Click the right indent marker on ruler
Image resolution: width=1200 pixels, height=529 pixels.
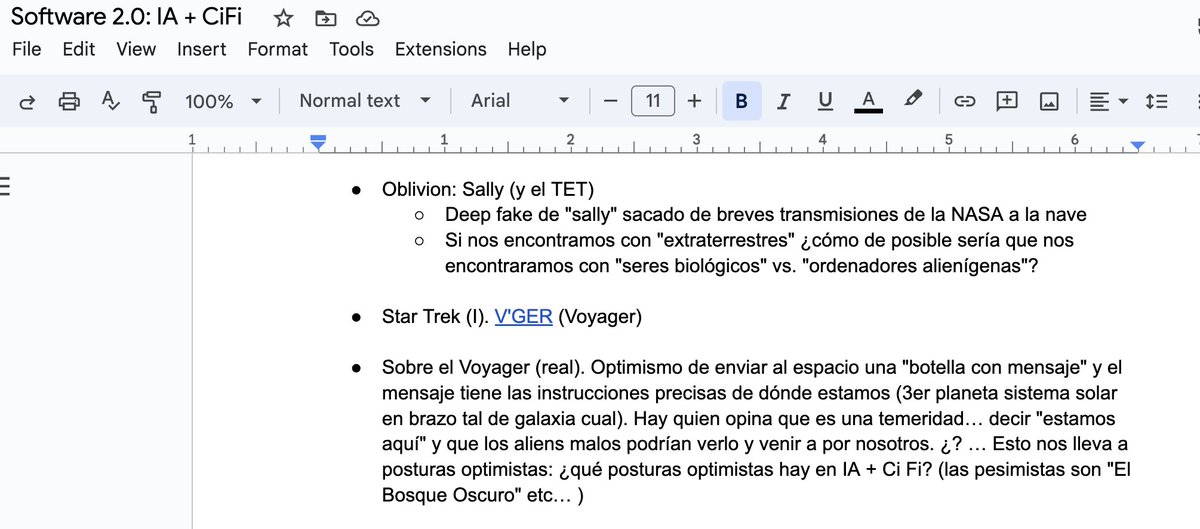click(1137, 146)
